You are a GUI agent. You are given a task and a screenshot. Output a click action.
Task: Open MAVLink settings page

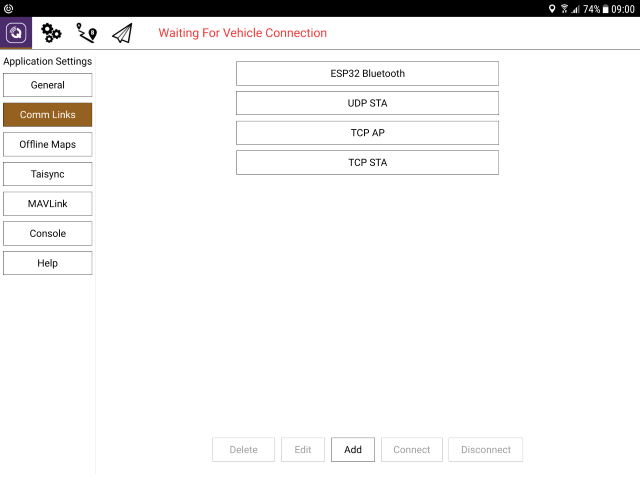click(x=48, y=204)
